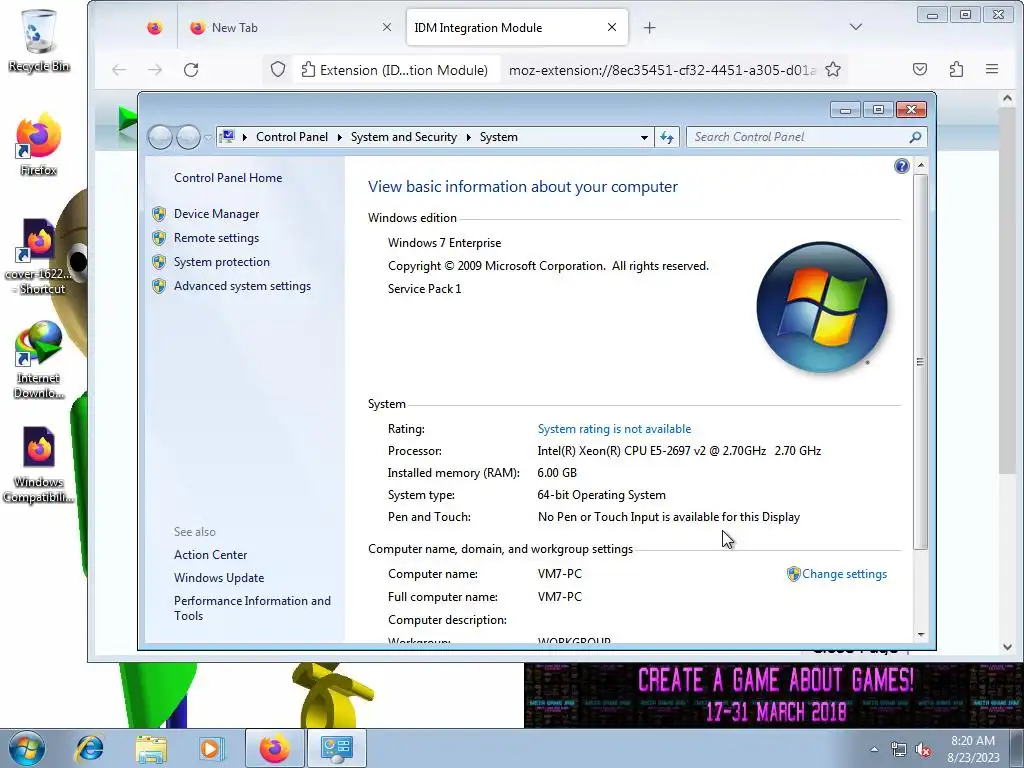1024x768 pixels.
Task: Open a new Firefox tab with plus
Action: [x=649, y=27]
